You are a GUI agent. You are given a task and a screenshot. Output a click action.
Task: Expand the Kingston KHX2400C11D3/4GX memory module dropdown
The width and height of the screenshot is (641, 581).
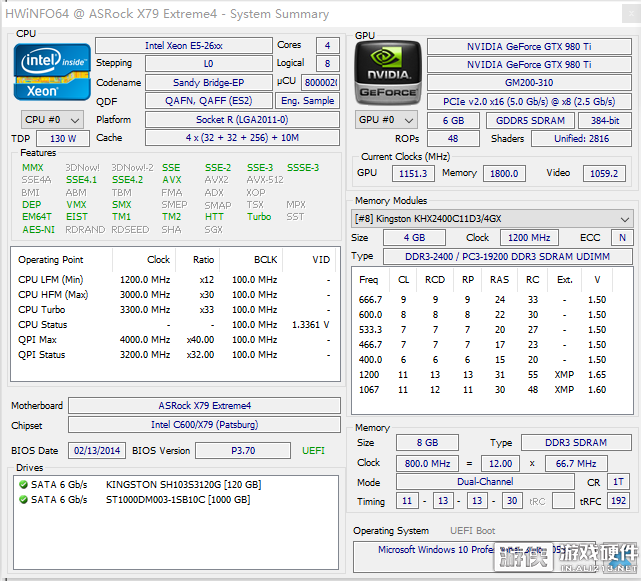click(x=492, y=219)
